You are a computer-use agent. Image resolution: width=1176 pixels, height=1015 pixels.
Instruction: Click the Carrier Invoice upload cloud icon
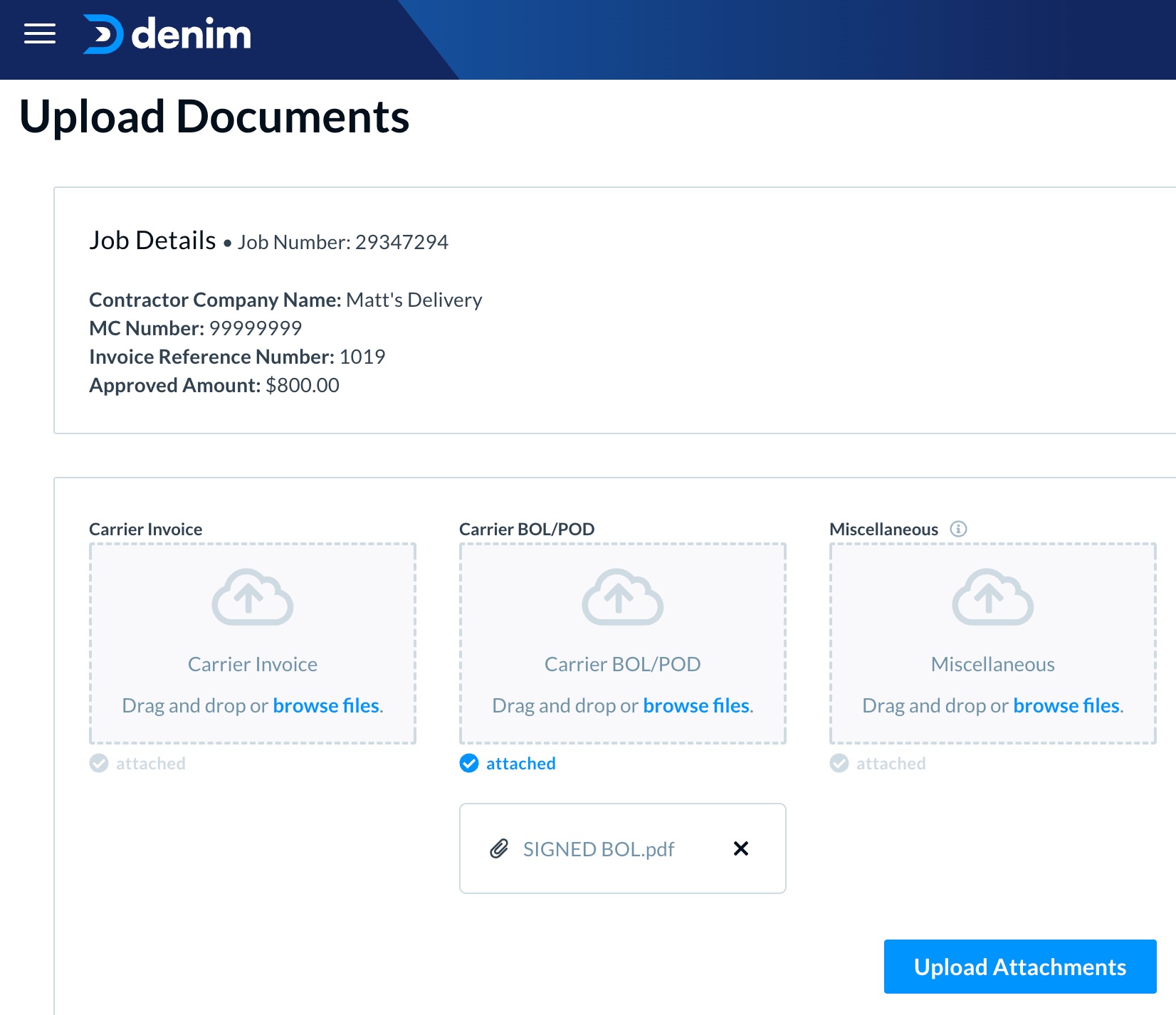(253, 597)
